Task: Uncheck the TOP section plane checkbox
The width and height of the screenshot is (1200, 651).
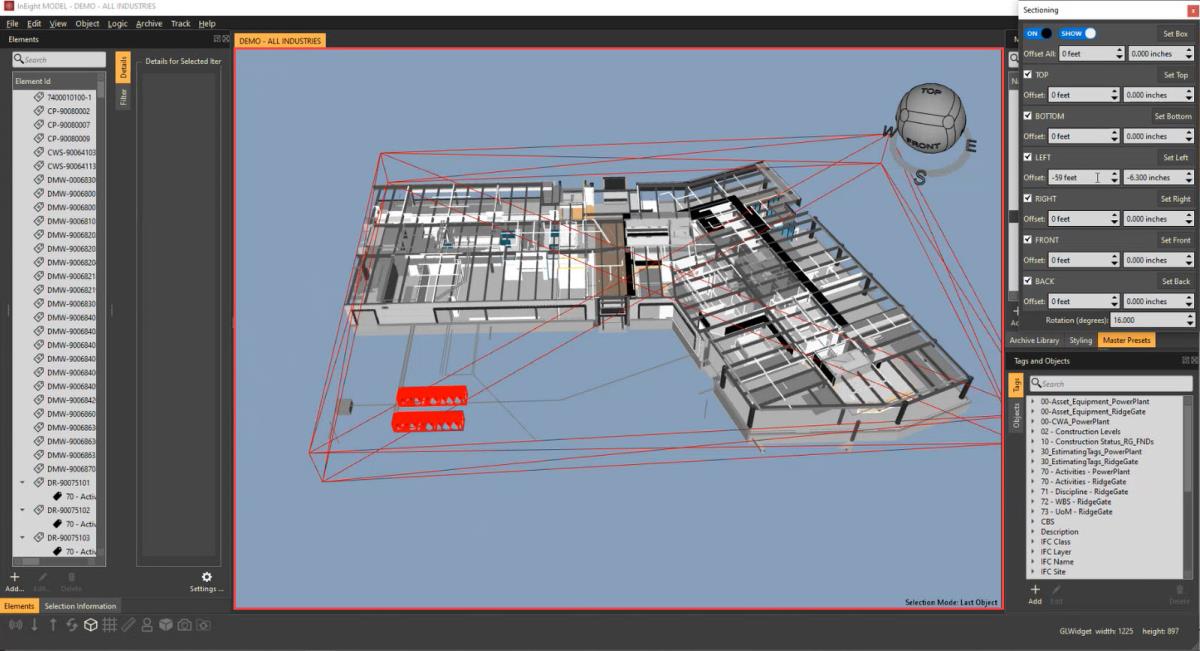Action: (1028, 74)
